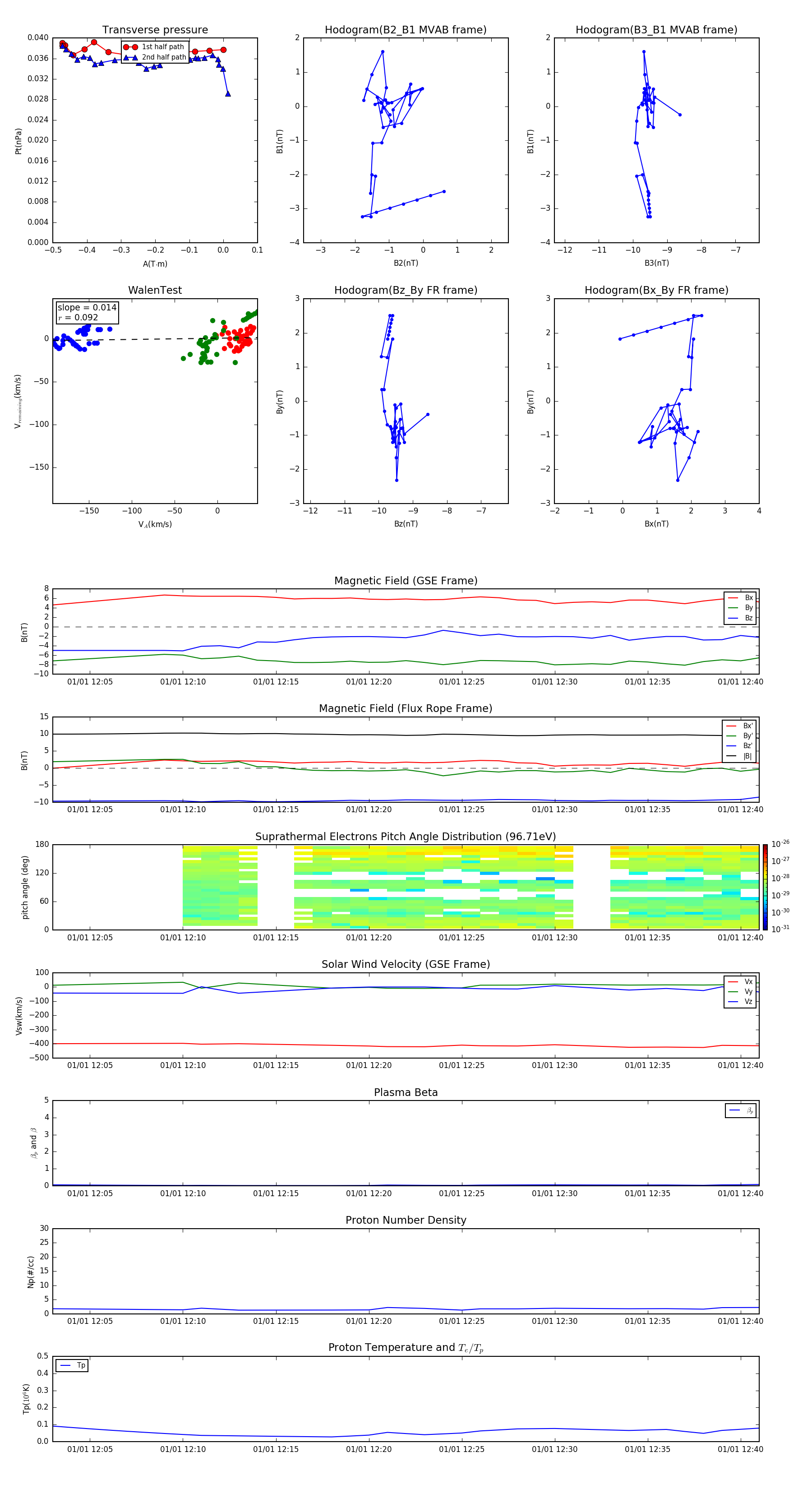Click the 'WalenTest' plot title
812x1489 pixels.
coord(155,290)
